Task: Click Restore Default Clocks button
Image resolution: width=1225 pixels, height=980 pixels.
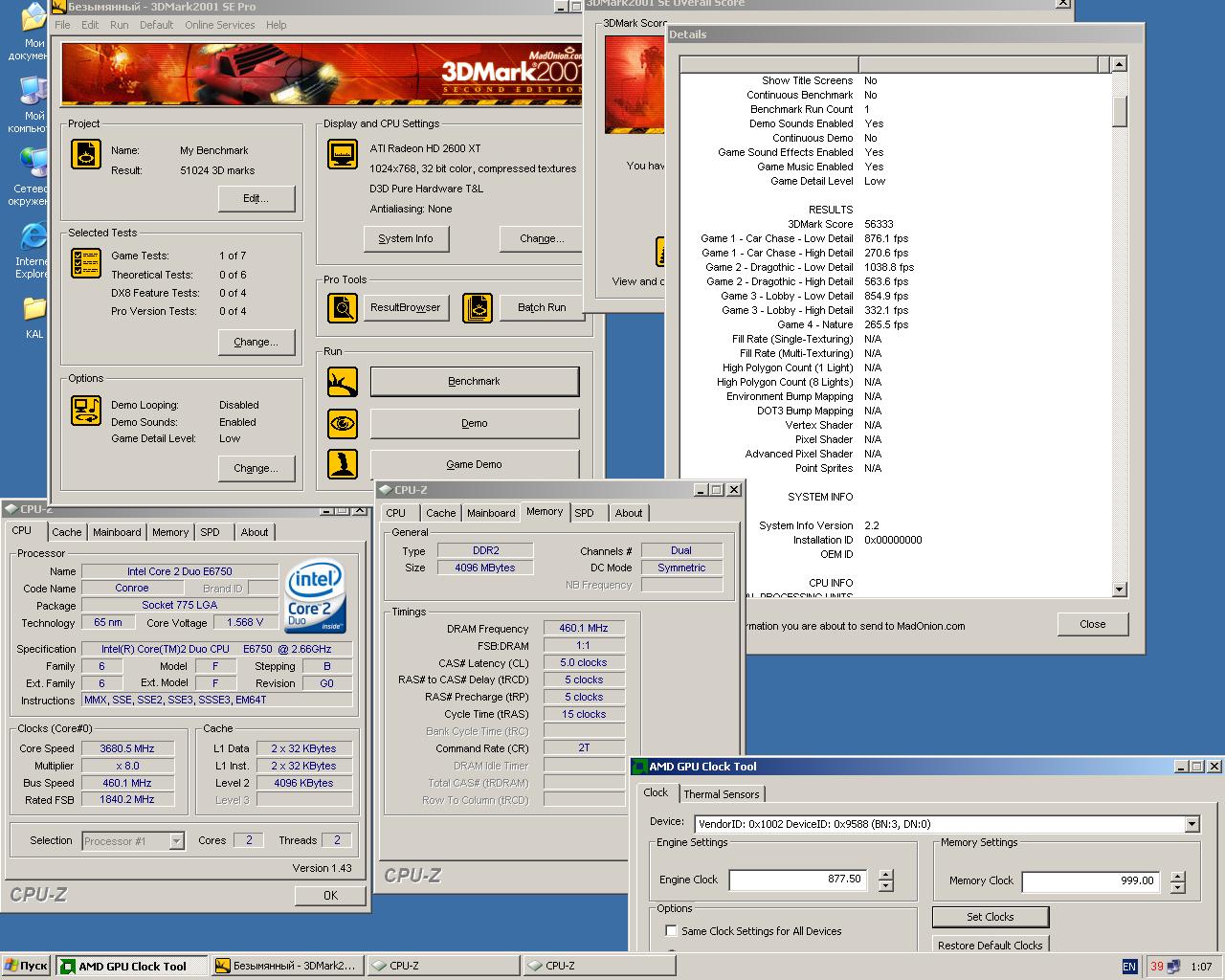Action: (x=991, y=945)
